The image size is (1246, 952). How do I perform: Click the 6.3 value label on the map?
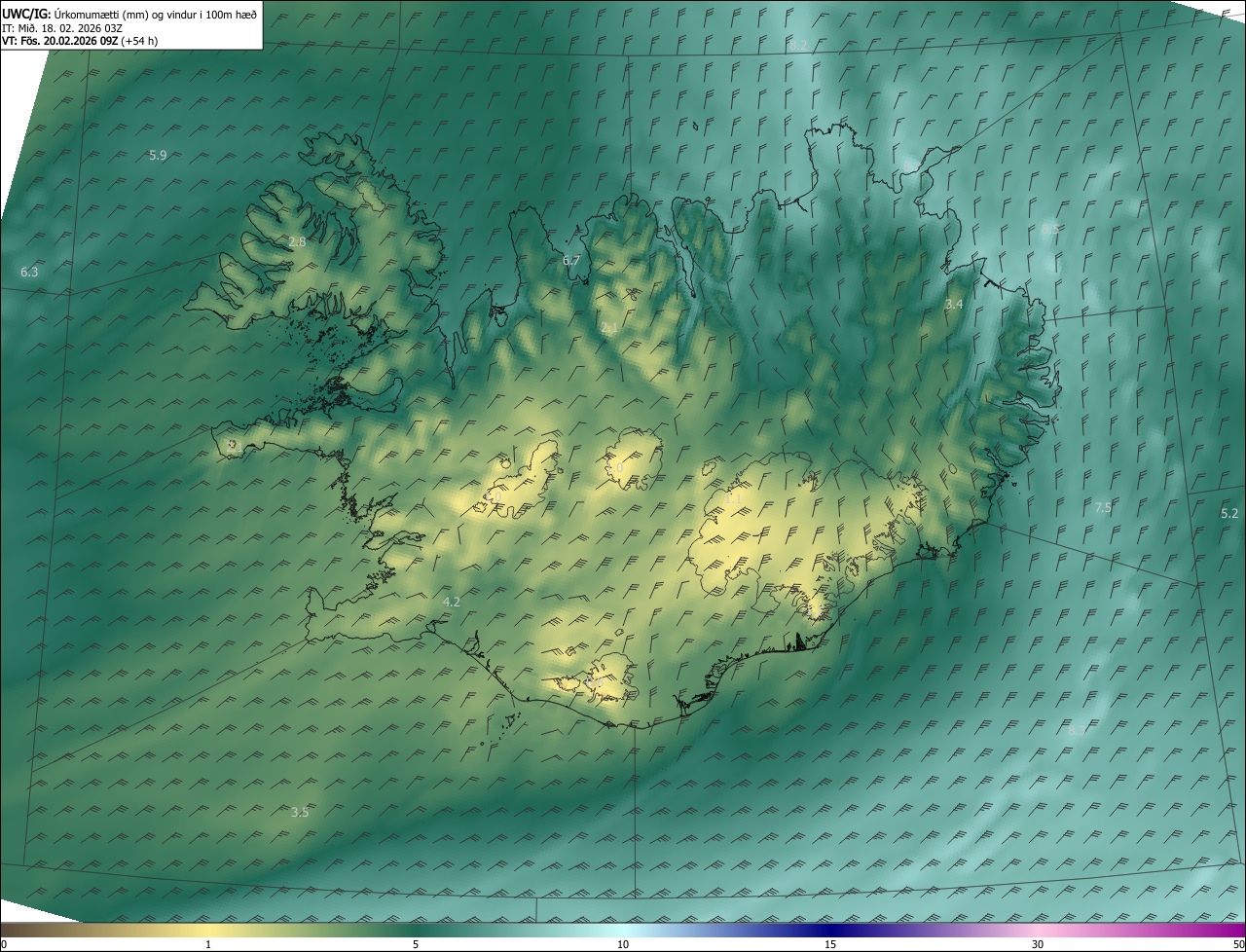[29, 272]
